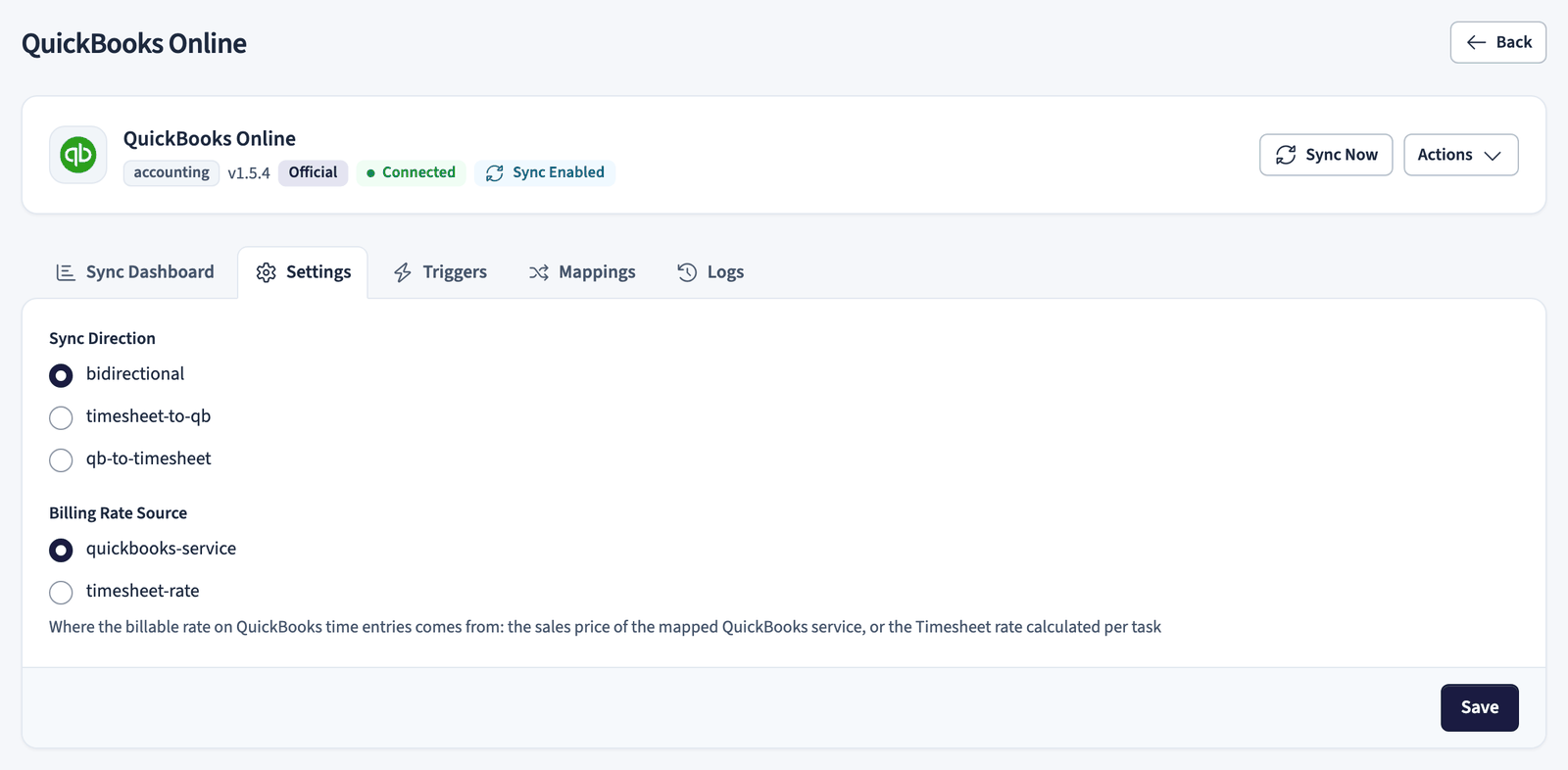Click the Back arrow icon

1476,42
